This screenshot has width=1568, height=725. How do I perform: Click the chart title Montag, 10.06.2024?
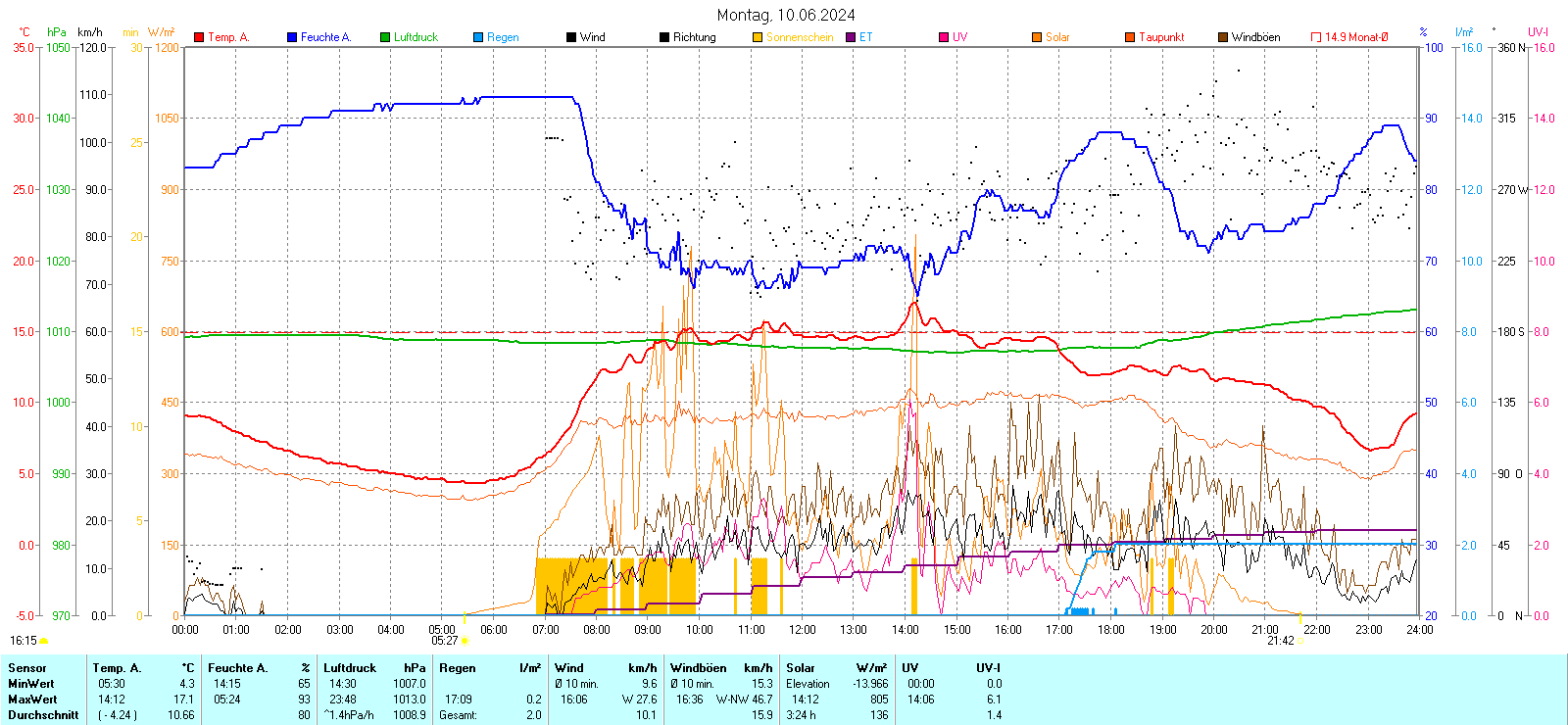click(785, 15)
